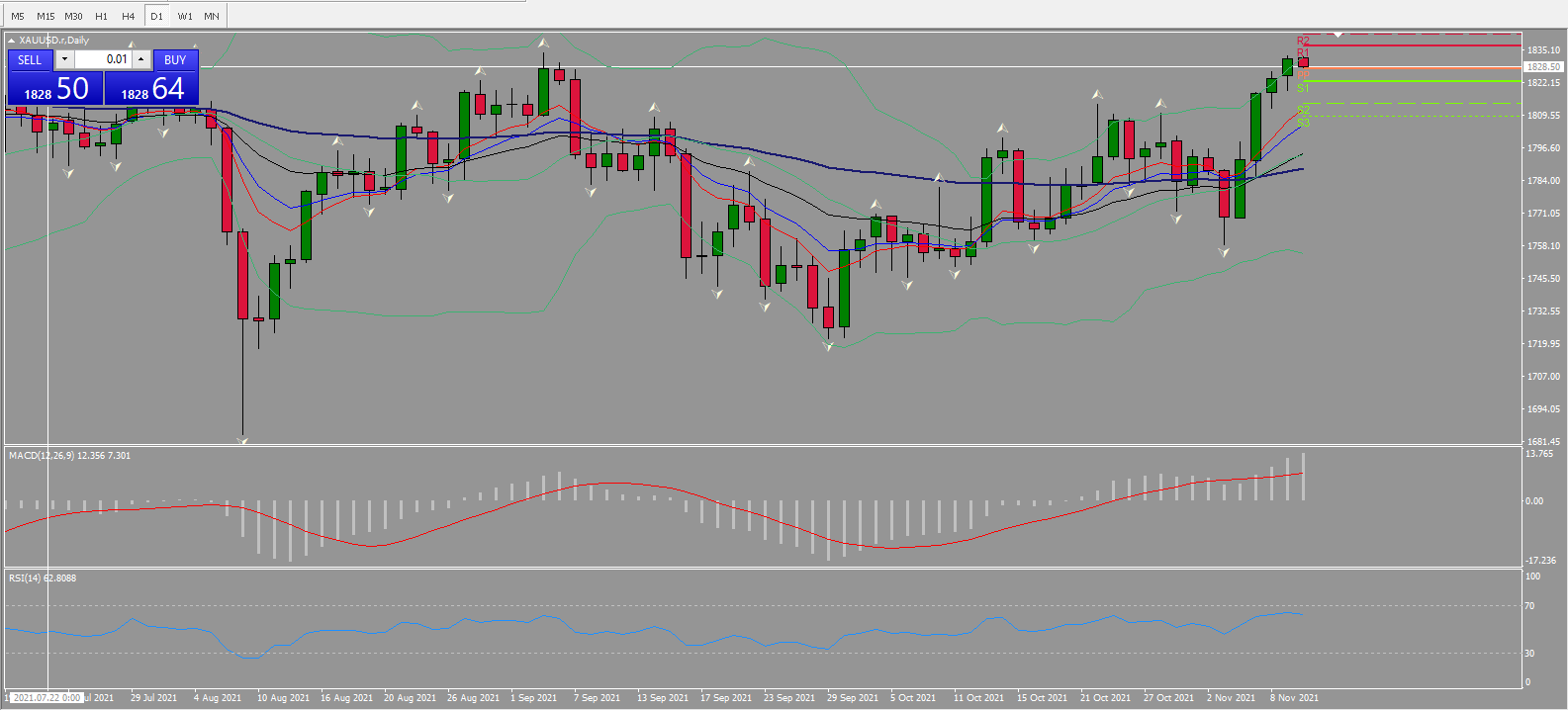The height and width of the screenshot is (711, 1568).
Task: Switch chart to H4 timeframe
Action: pyautogui.click(x=129, y=16)
